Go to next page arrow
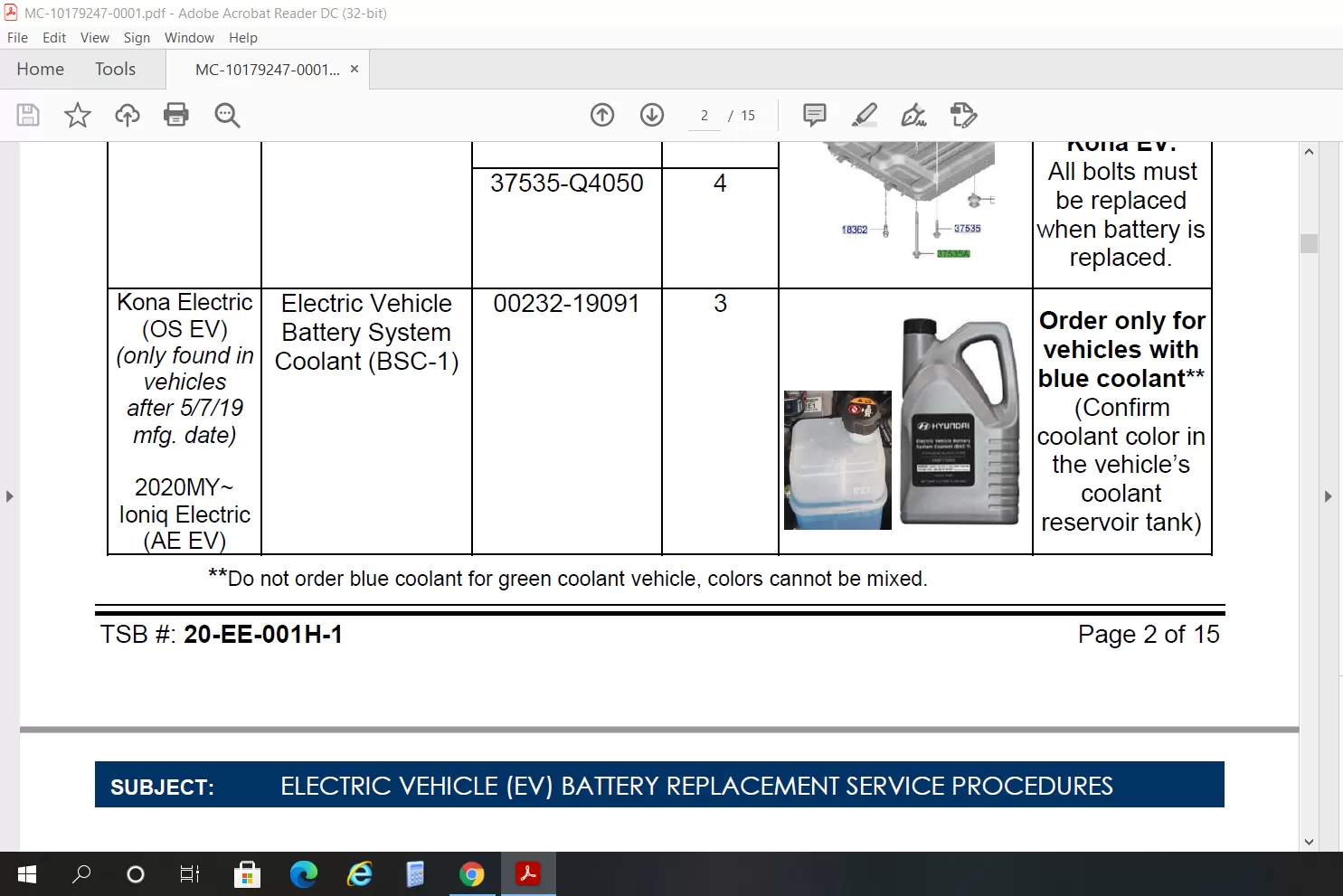The image size is (1343, 896). (x=652, y=115)
